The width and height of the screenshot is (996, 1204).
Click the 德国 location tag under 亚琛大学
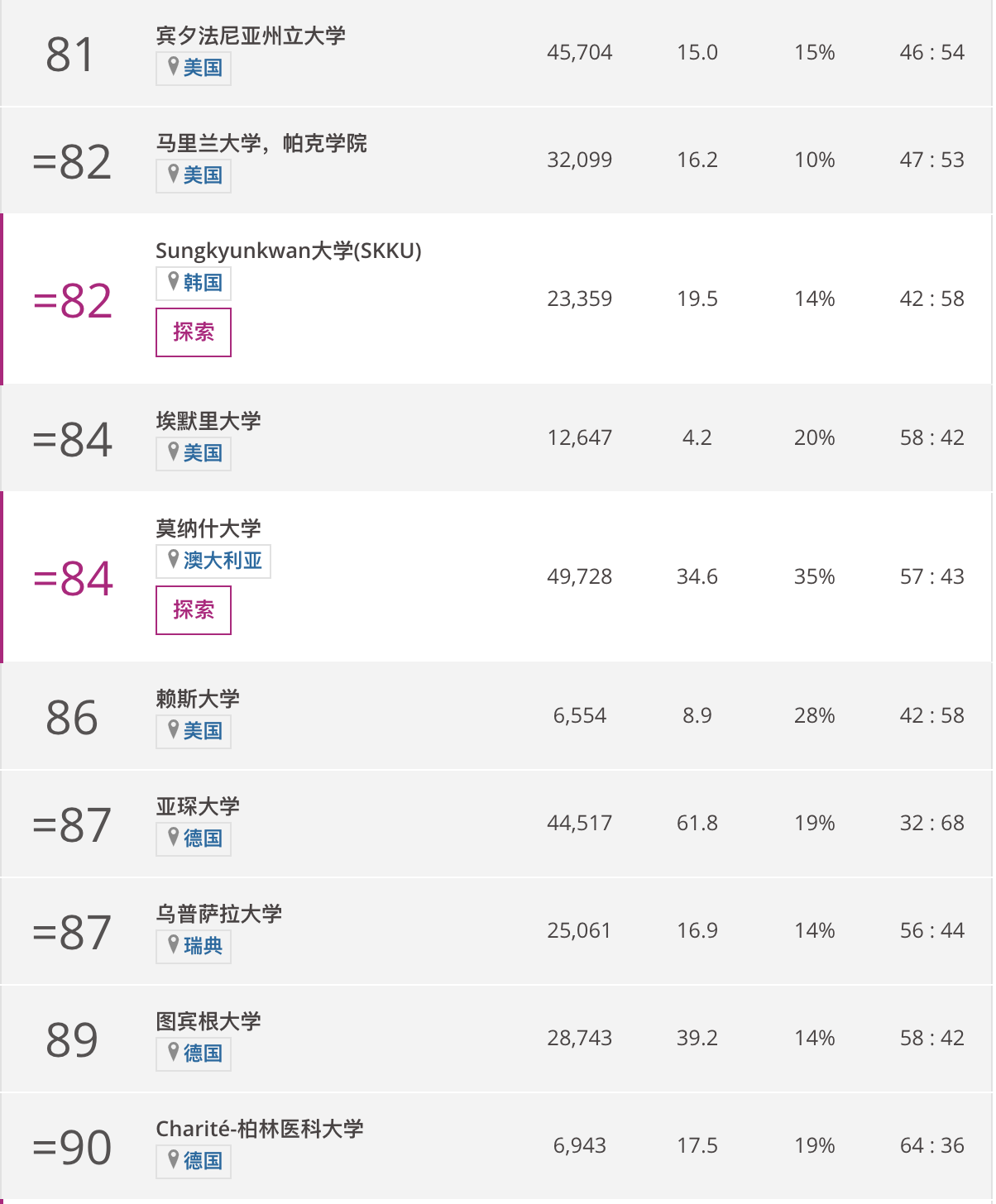click(x=194, y=839)
